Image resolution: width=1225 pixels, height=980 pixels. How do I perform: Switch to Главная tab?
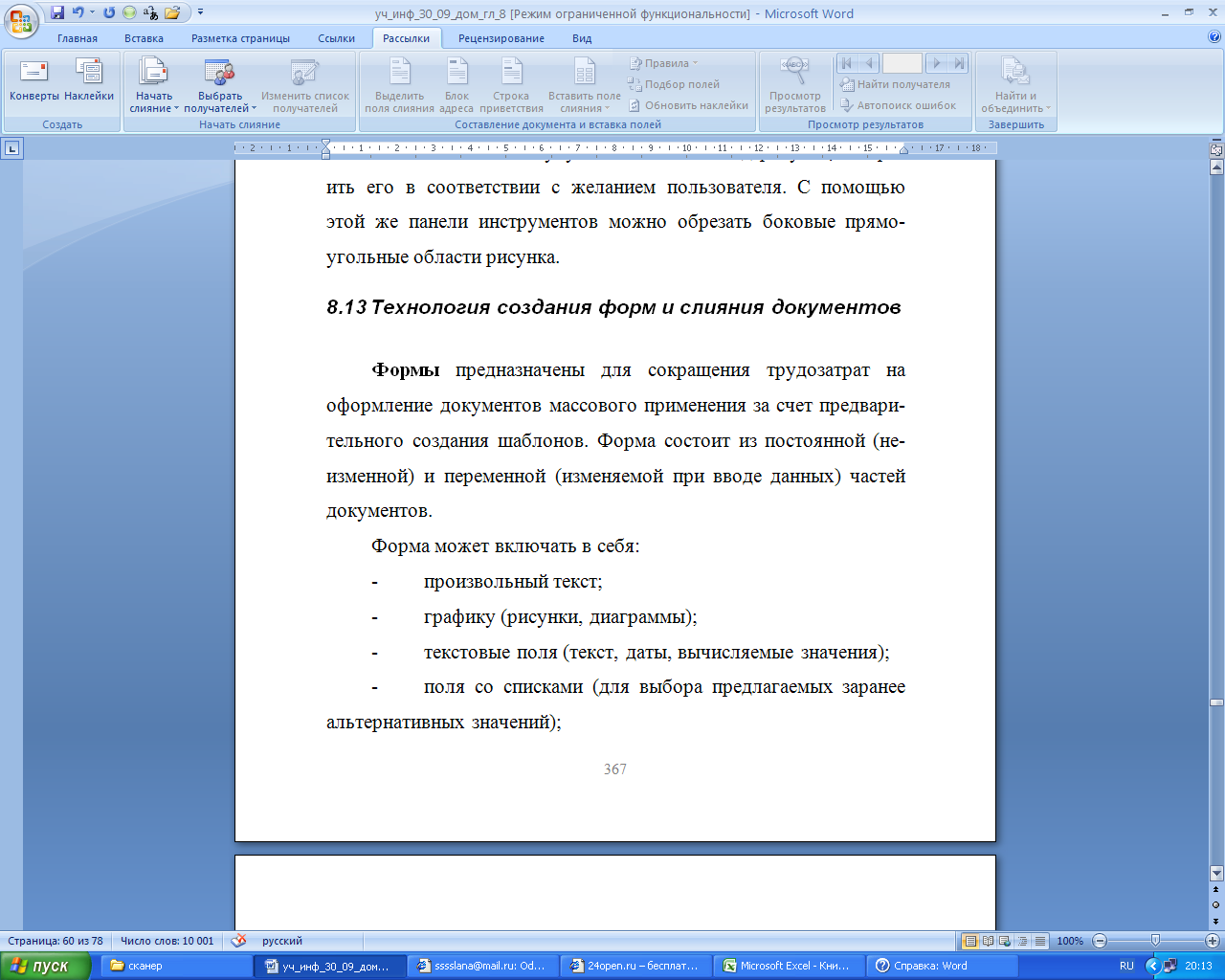(78, 38)
